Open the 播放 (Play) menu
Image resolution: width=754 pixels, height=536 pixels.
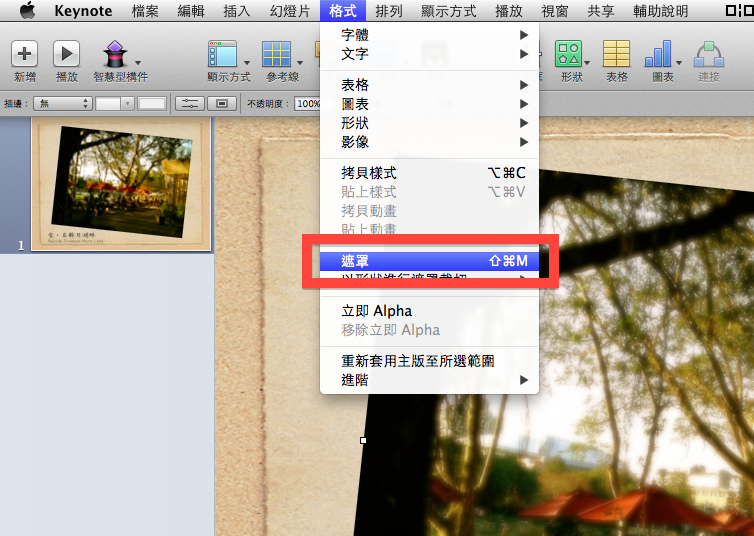click(x=509, y=11)
